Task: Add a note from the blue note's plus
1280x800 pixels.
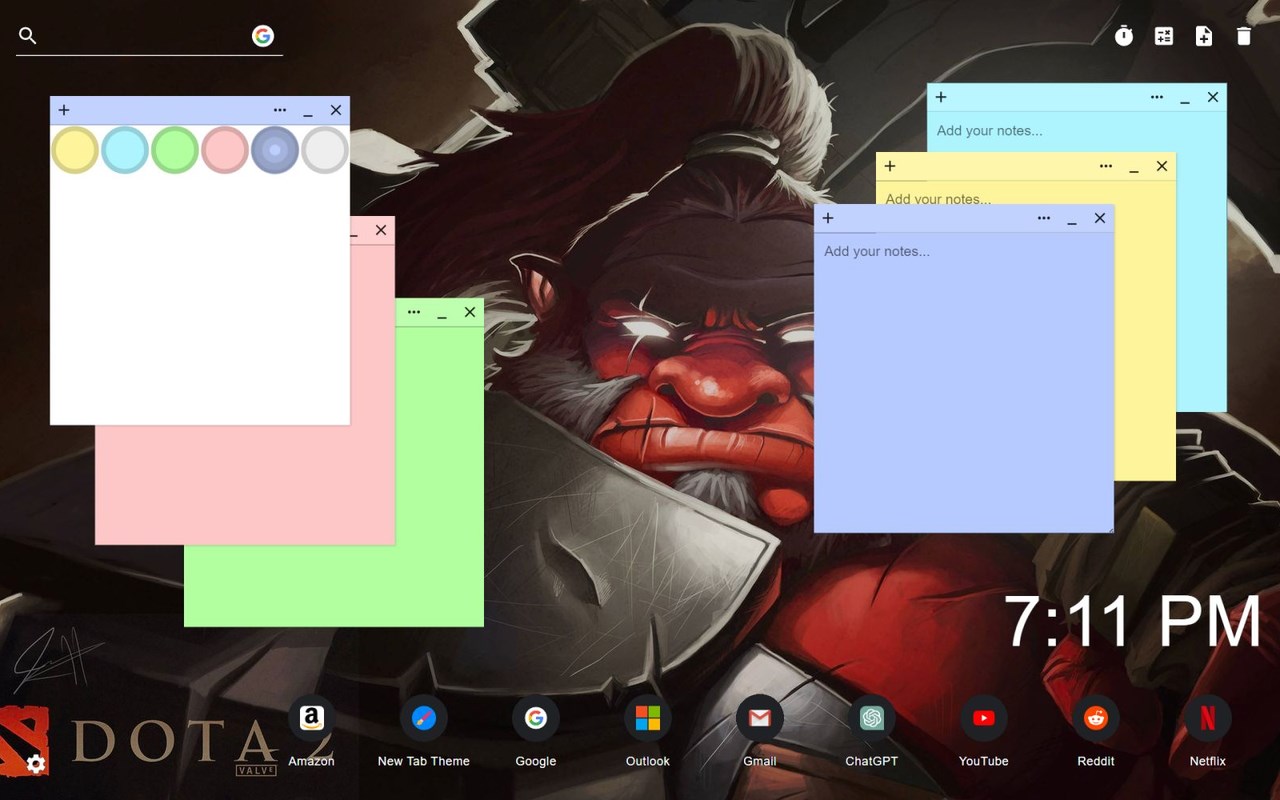Action: point(828,218)
